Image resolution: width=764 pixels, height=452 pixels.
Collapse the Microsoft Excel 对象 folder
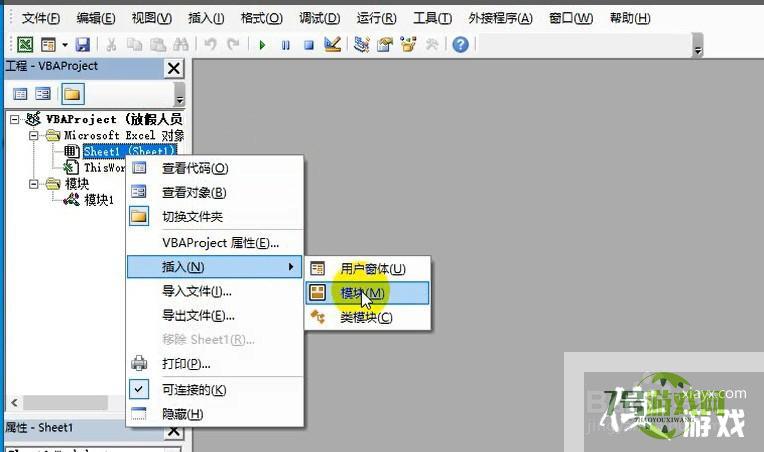[x=33, y=135]
